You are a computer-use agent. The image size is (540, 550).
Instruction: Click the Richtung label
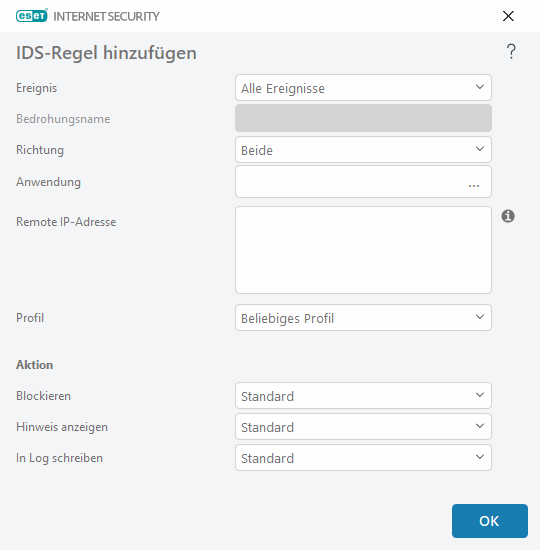tap(40, 150)
